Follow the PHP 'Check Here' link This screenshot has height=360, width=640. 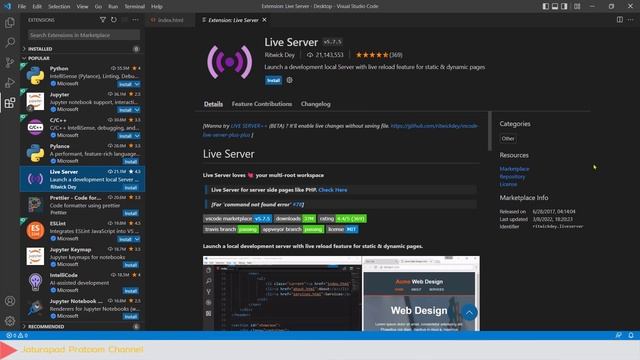333,190
